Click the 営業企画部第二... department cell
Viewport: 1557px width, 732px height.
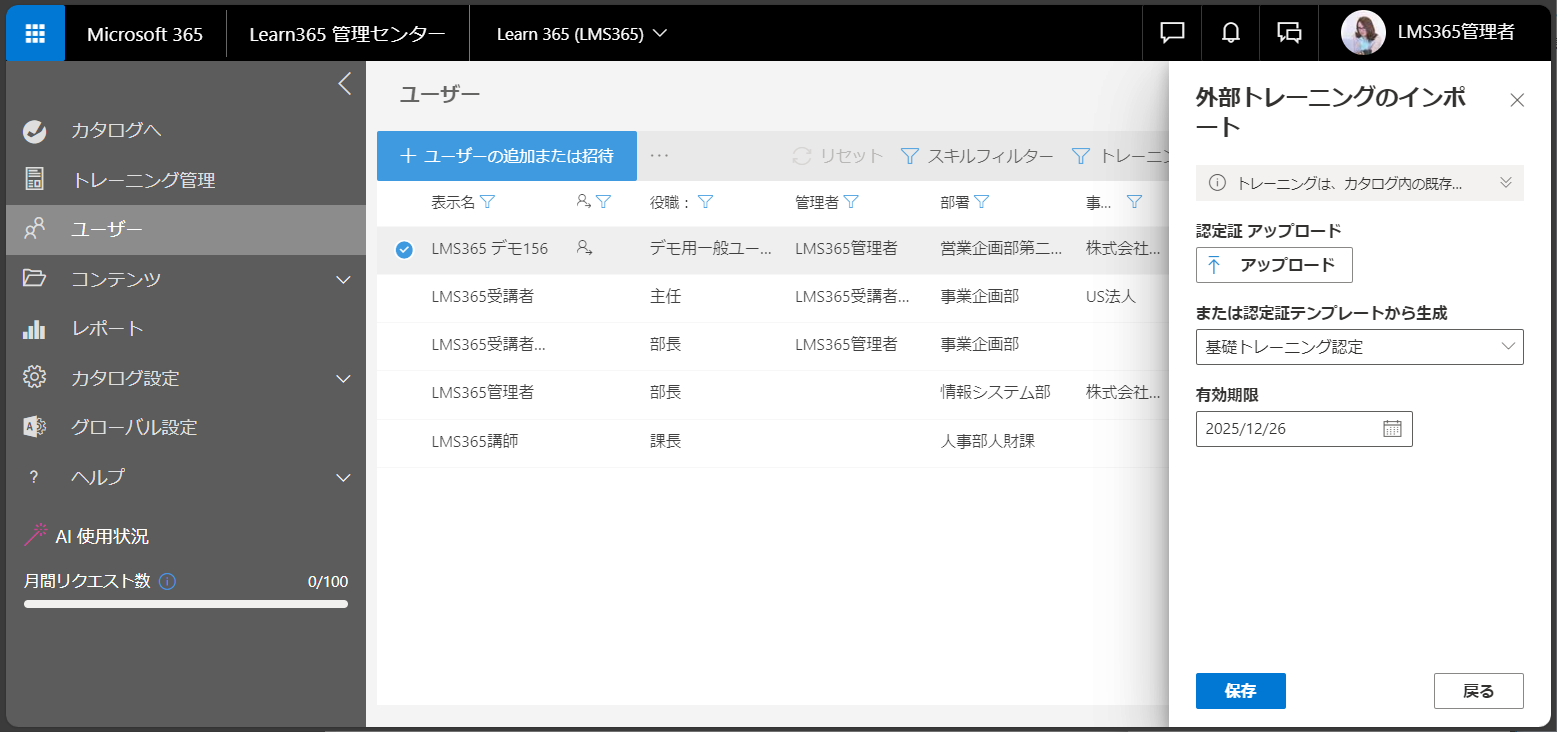[1001, 249]
